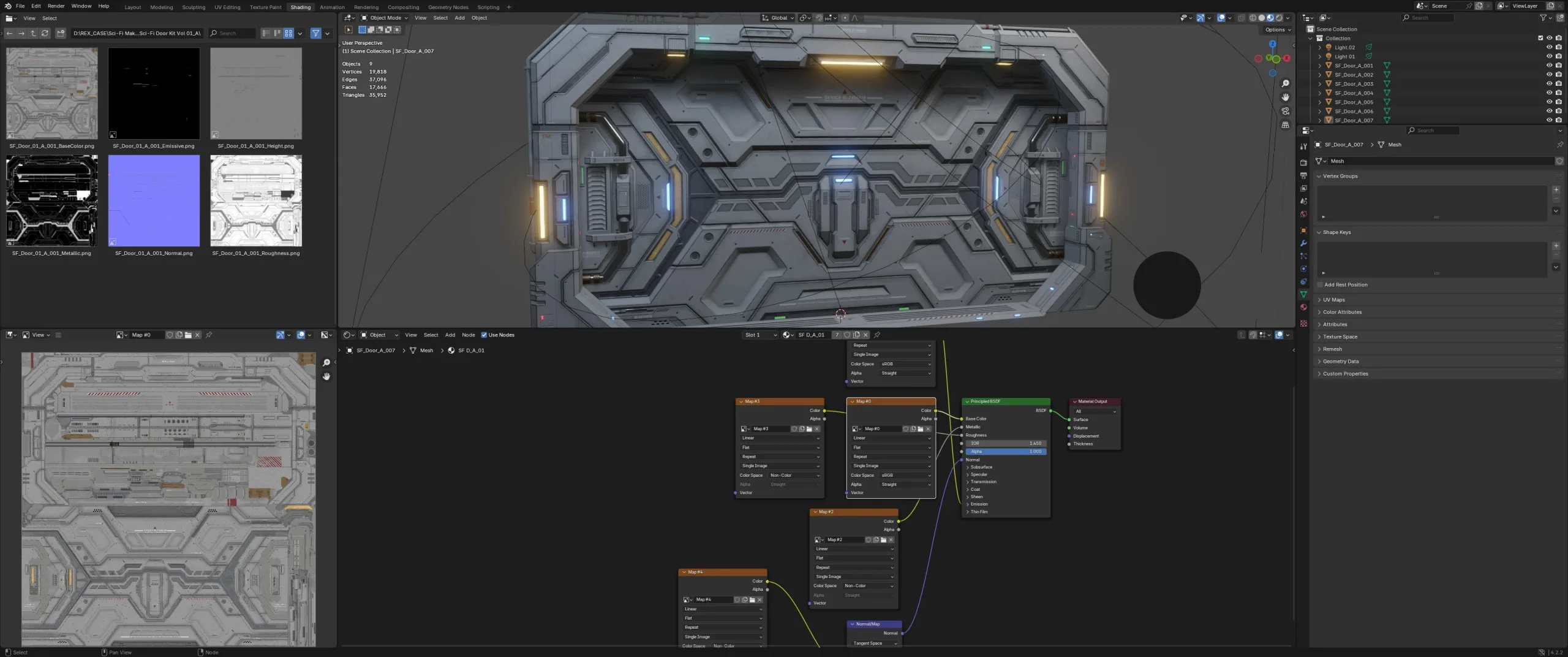Screen dimensions: 1568x657
Task: Open the Color Space dropdown showing sRGB
Action: [907, 475]
